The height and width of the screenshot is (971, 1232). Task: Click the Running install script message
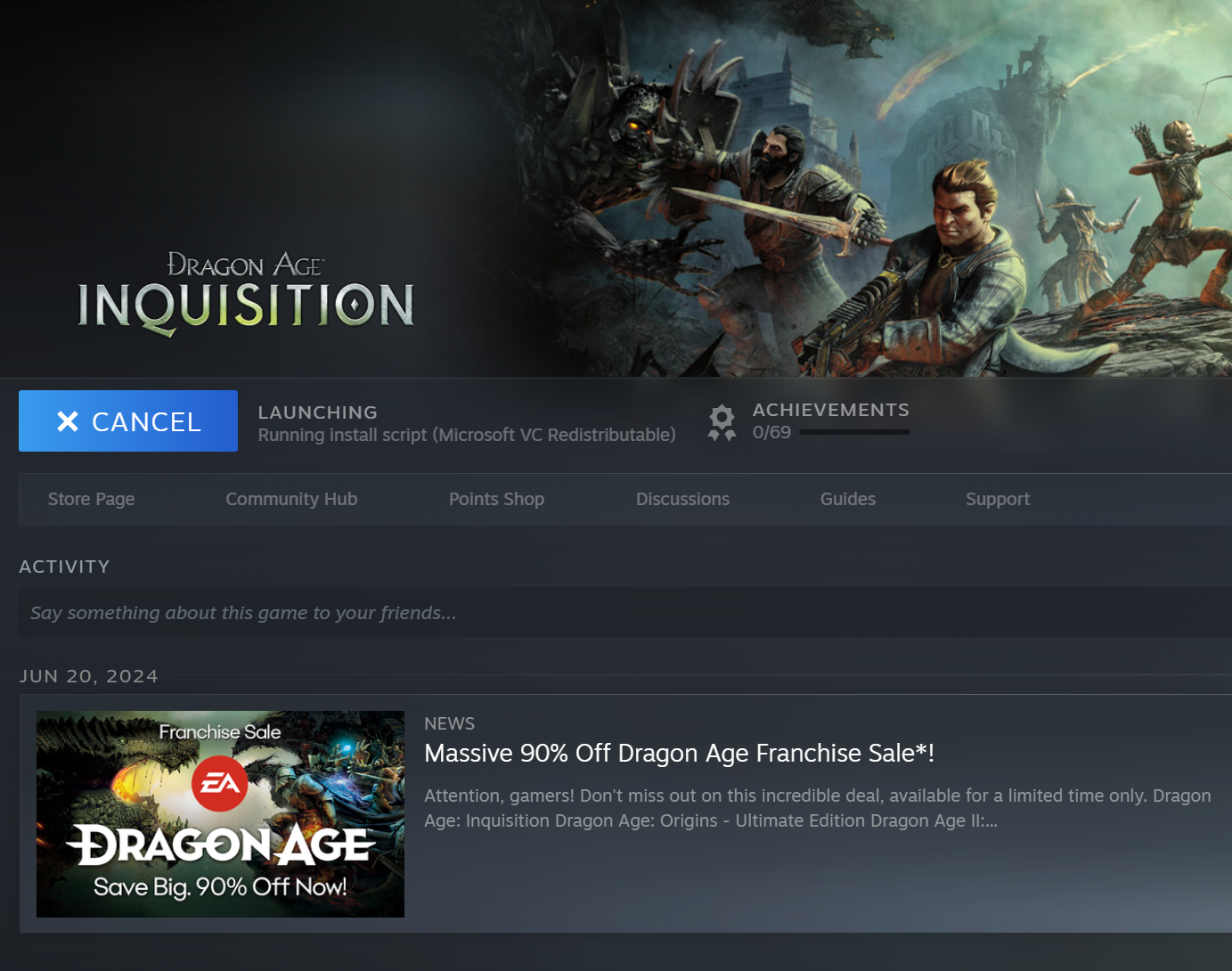pos(467,436)
